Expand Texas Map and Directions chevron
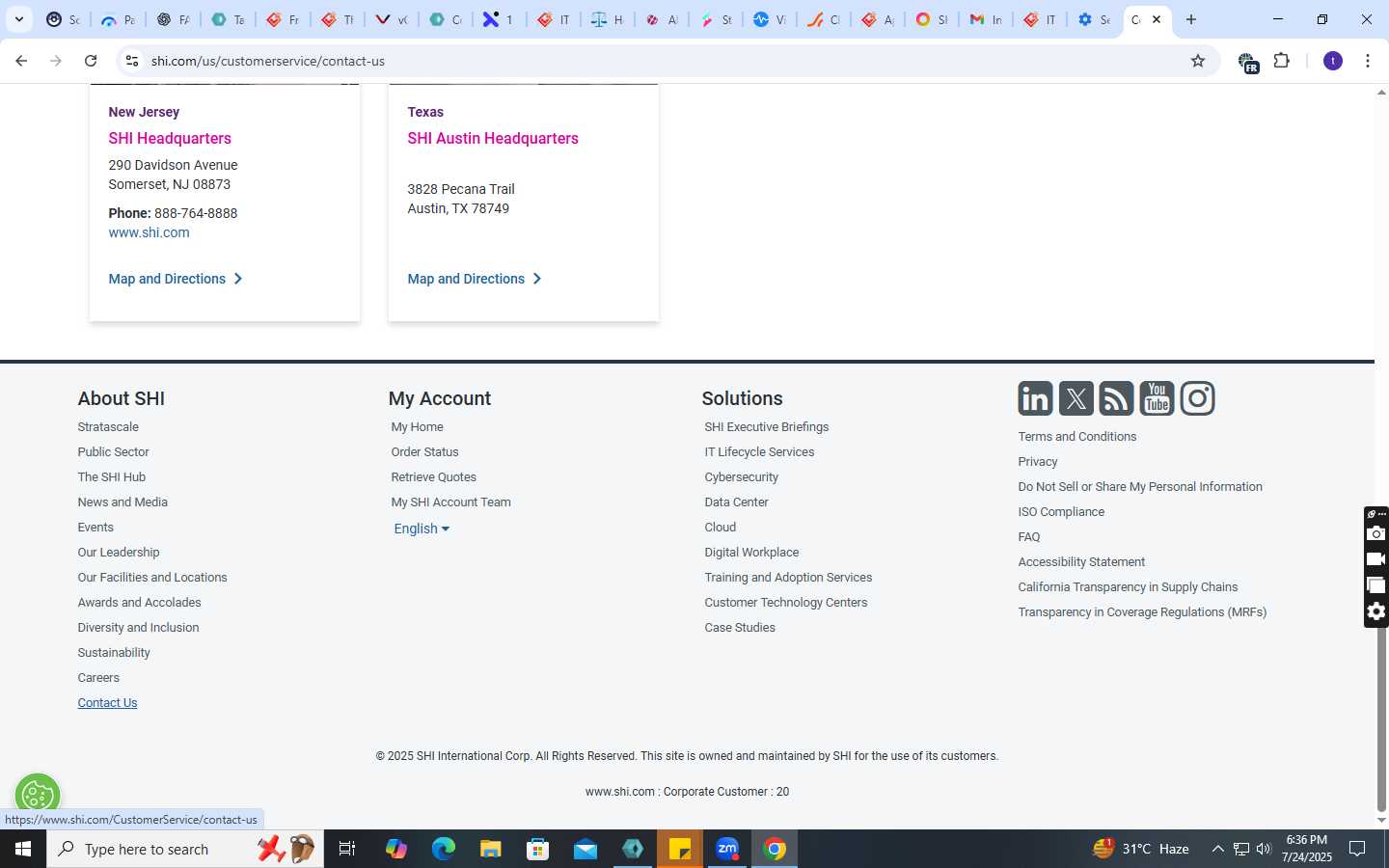 point(537,279)
